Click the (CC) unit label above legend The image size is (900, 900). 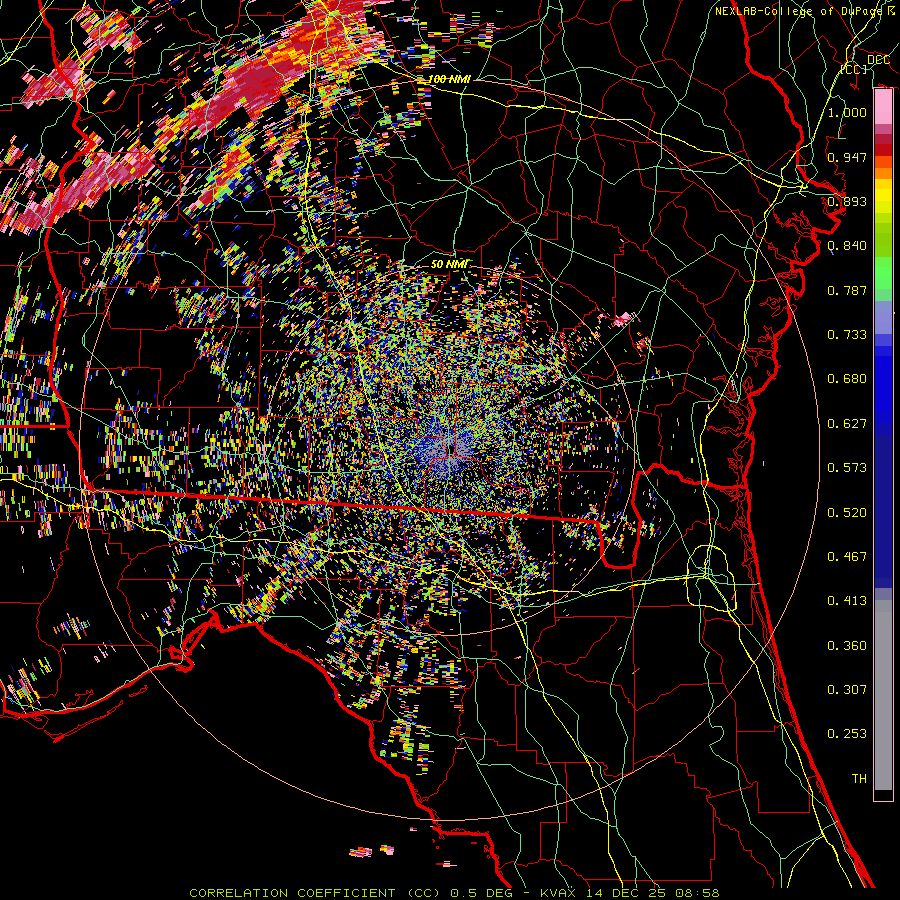(x=852, y=70)
